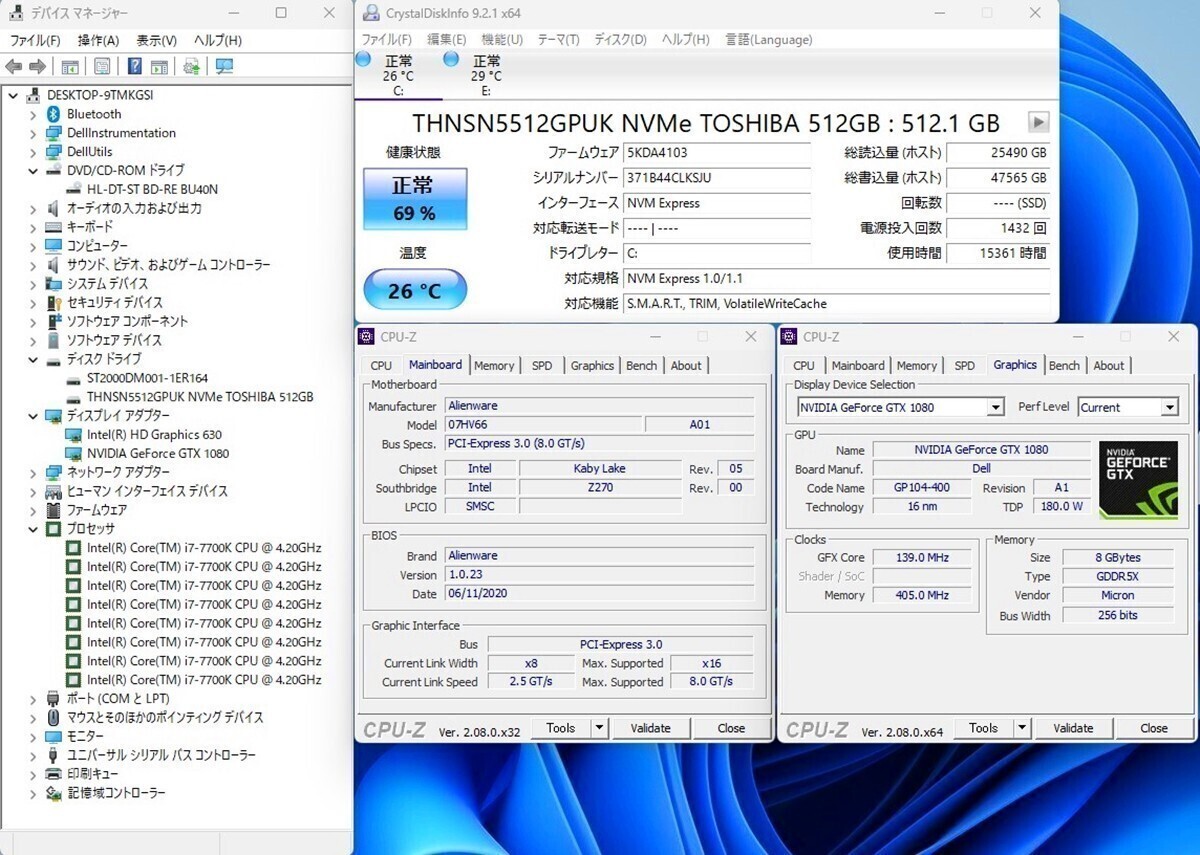
Task: Click the blue health status 正常 69 % box
Action: click(x=414, y=197)
